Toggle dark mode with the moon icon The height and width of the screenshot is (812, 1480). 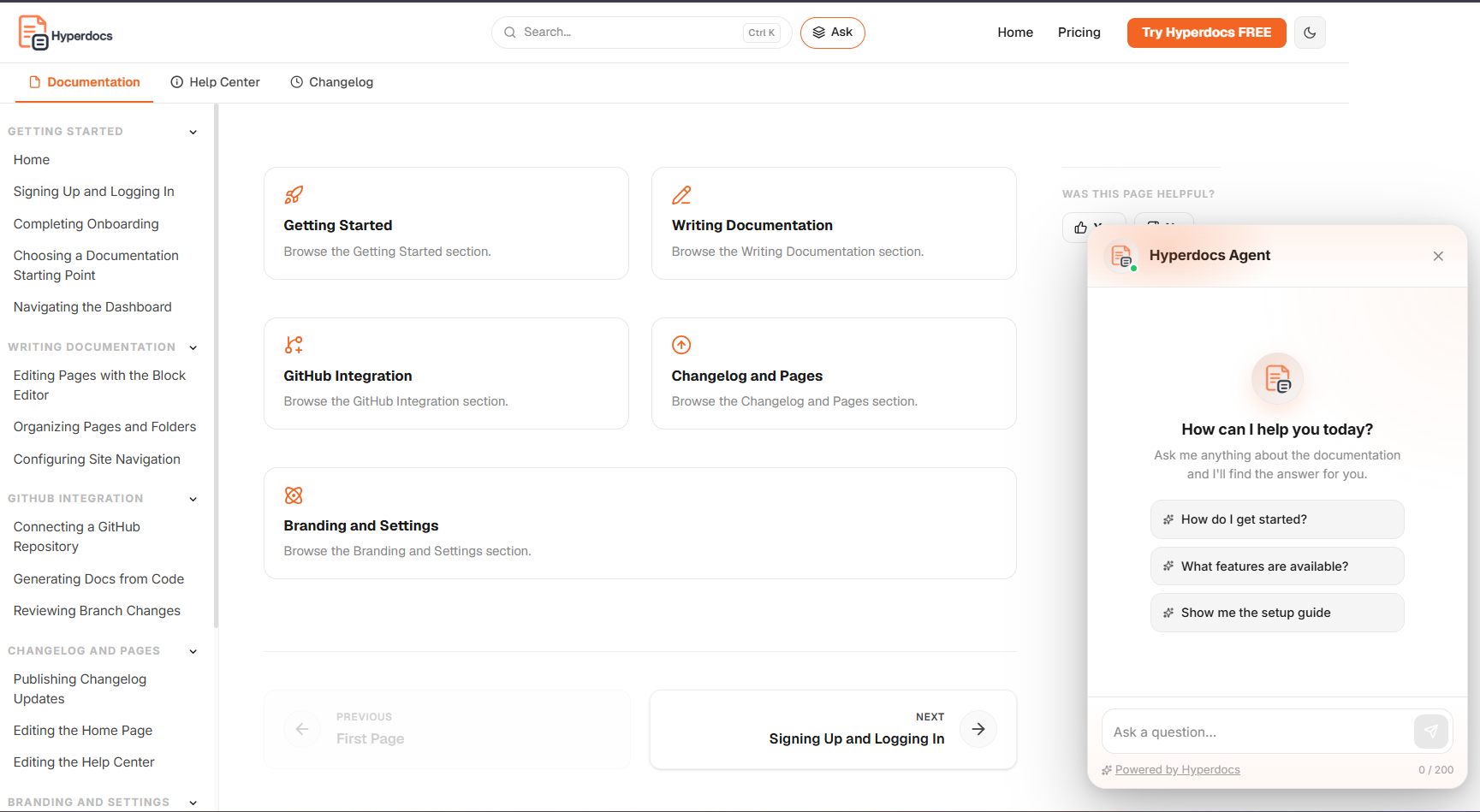pyautogui.click(x=1310, y=33)
